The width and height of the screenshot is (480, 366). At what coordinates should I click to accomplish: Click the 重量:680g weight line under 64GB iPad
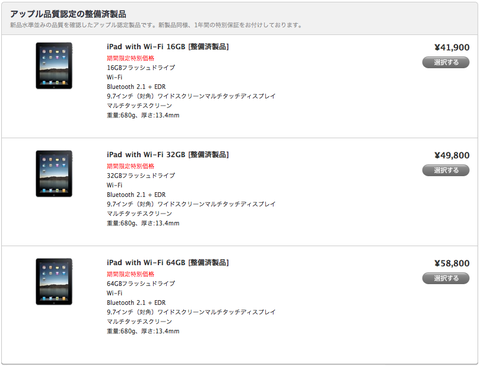(143, 331)
